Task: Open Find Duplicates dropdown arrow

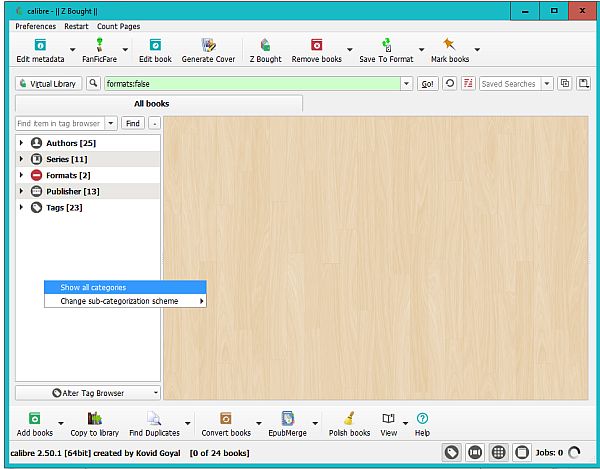Action: tap(188, 423)
